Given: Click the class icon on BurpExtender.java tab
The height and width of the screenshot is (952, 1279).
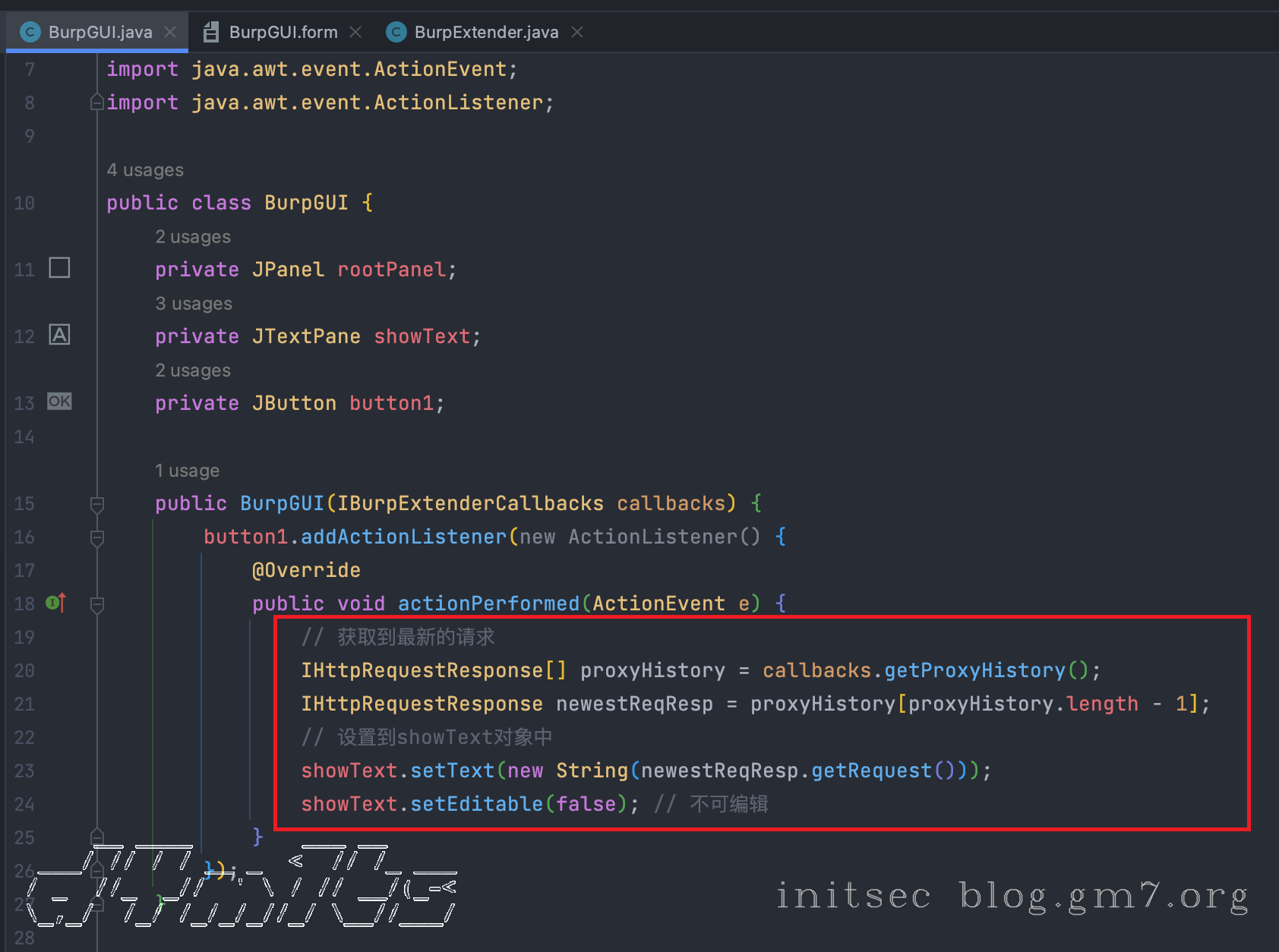Looking at the screenshot, I should click(x=396, y=32).
